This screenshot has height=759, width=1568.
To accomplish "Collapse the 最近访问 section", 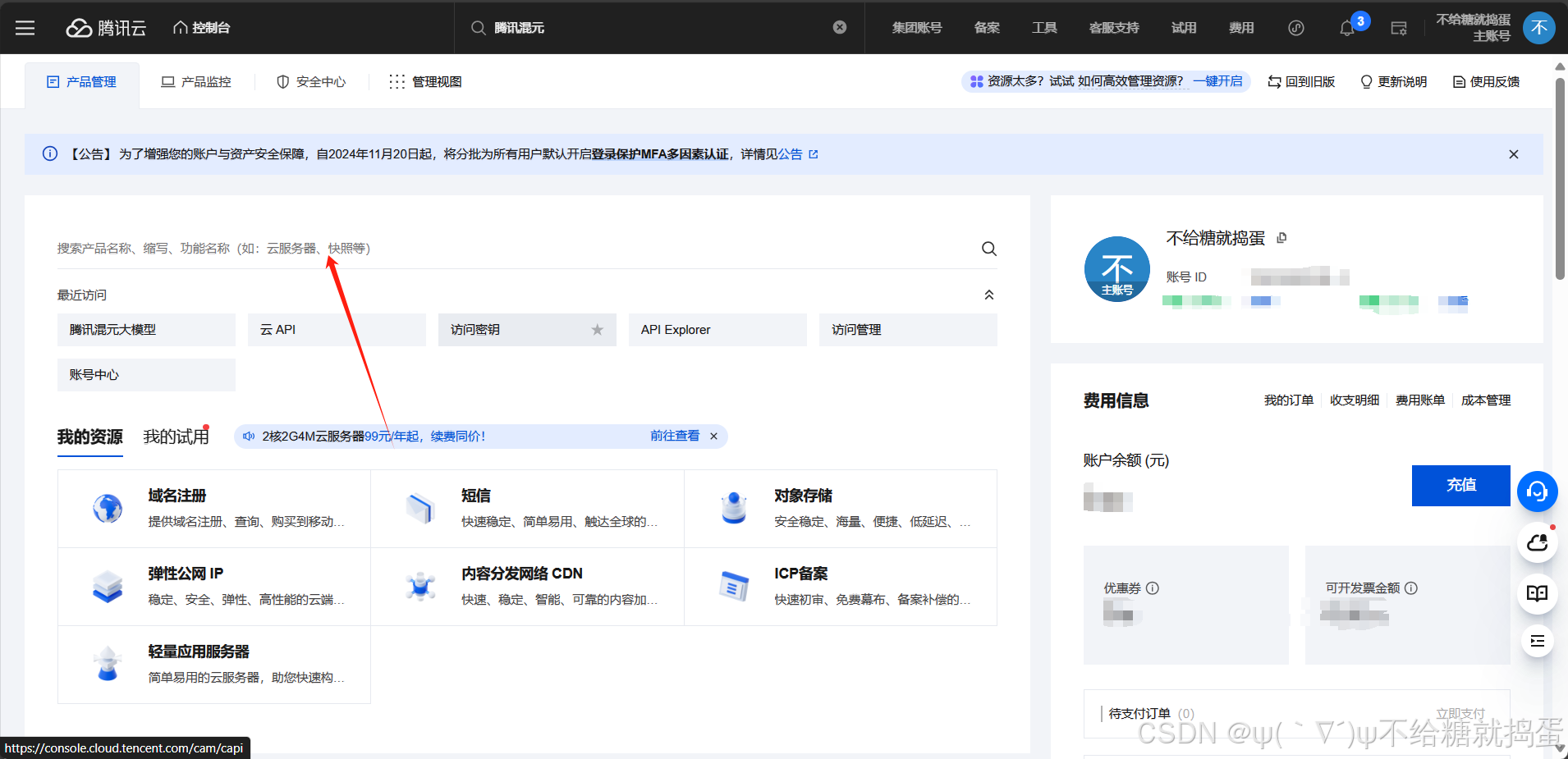I will (x=989, y=295).
